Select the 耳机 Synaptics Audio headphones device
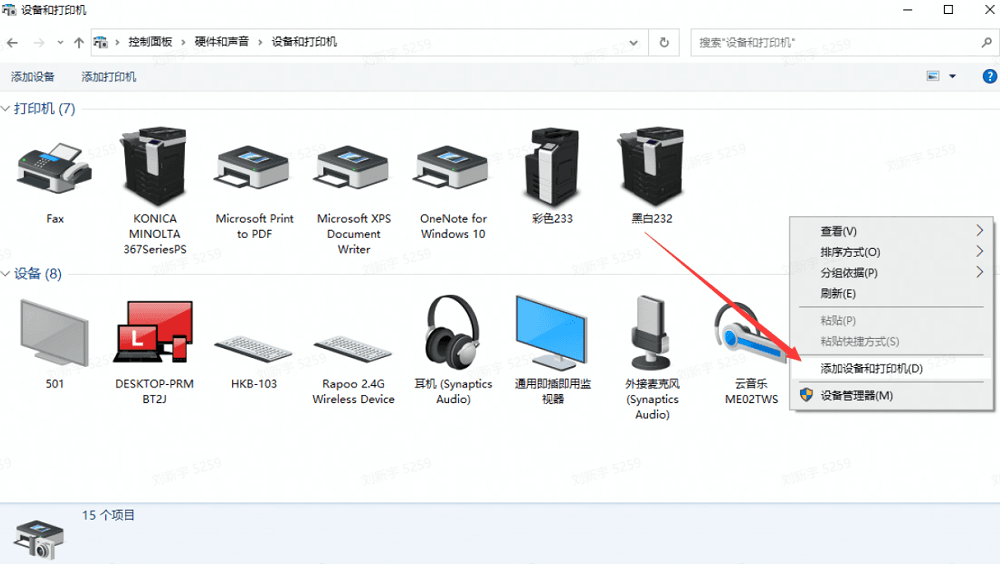1000x564 pixels. coord(453,334)
